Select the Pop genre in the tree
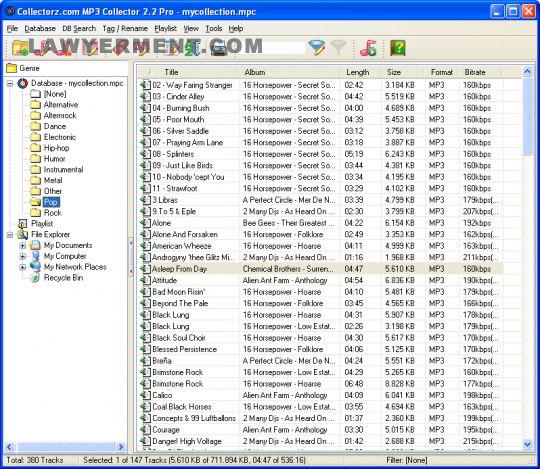 [x=51, y=202]
